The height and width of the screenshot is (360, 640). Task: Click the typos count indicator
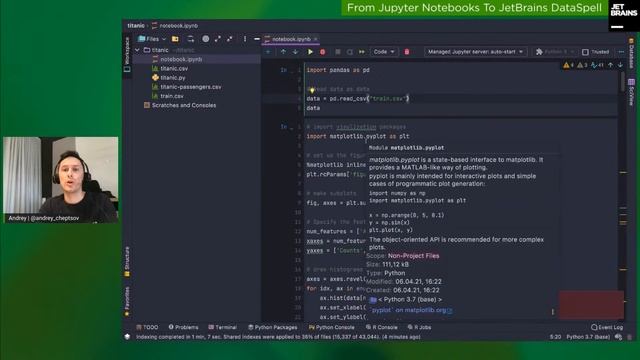click(598, 65)
